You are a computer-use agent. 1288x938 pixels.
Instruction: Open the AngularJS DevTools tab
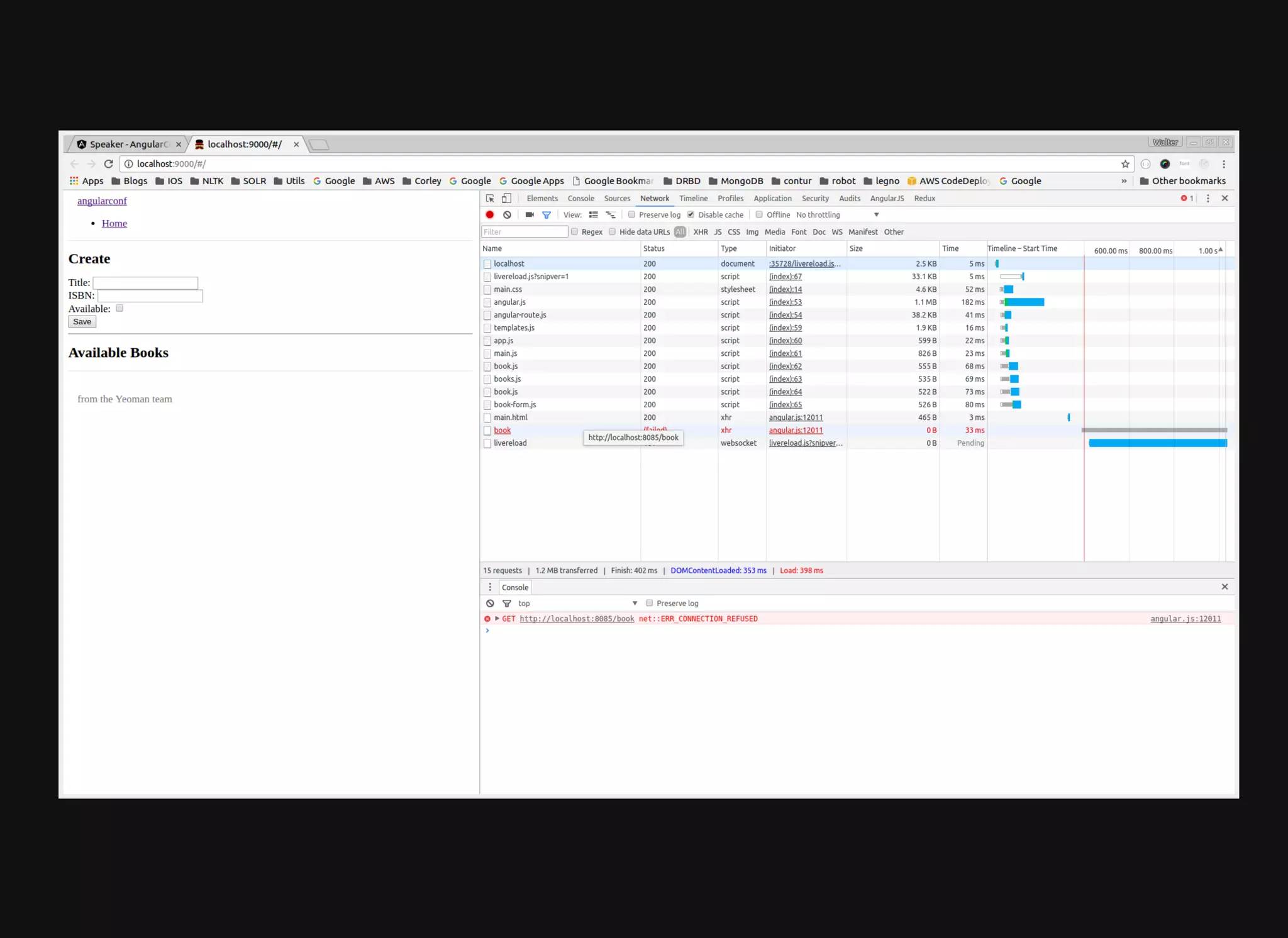[887, 199]
